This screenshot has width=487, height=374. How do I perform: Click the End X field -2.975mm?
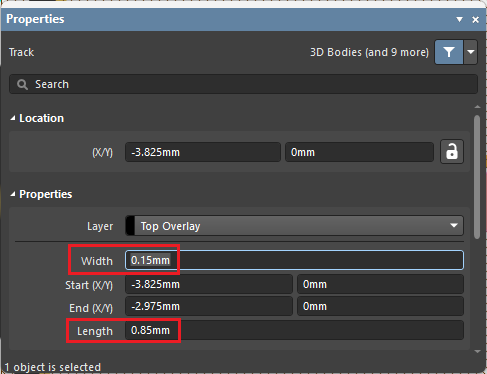point(209,306)
